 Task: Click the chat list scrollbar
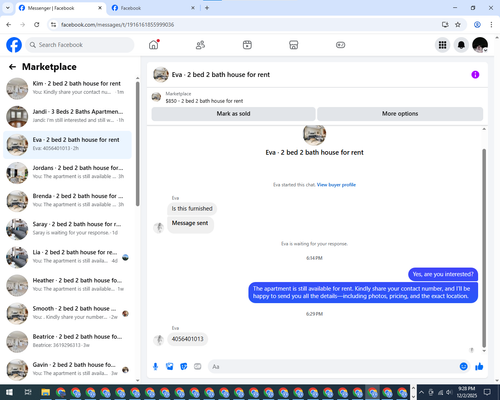[x=138, y=143]
